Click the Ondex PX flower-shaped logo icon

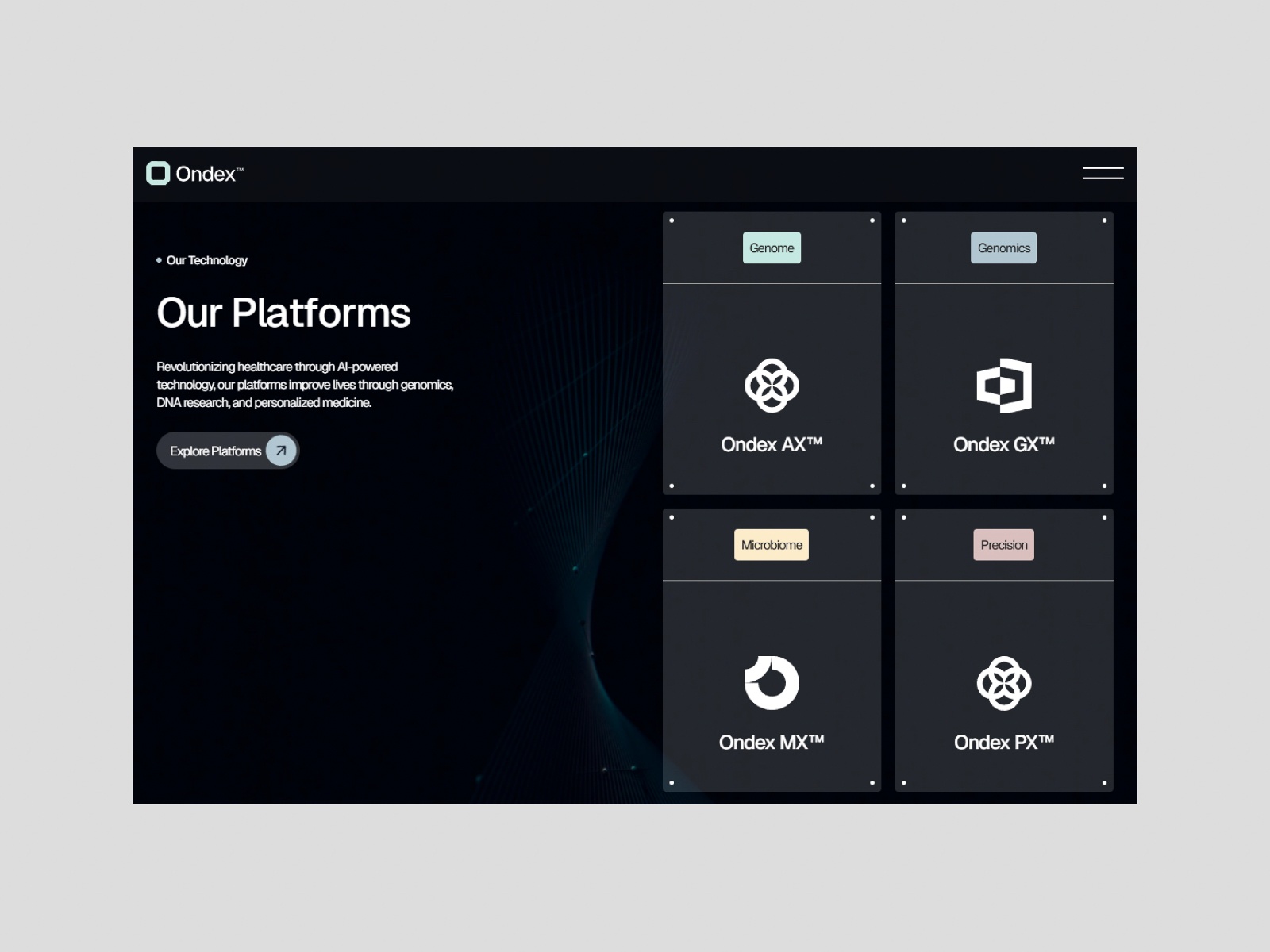point(1003,681)
